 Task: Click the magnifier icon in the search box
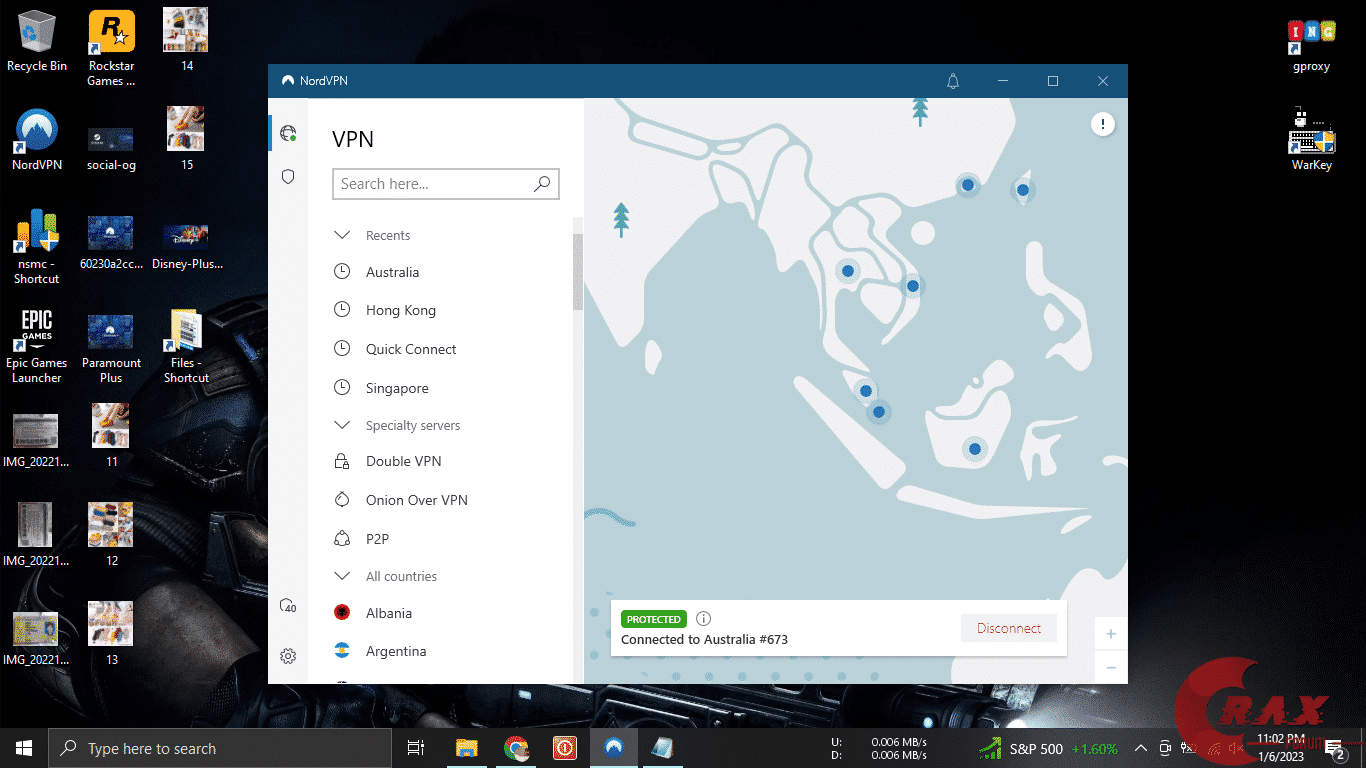tap(542, 184)
